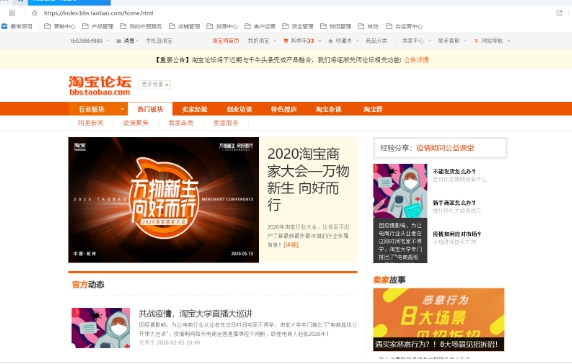Viewport: 572px width, 364px height.
Task: Open the 恶意行为 8大场景 seller story banner
Action: pyautogui.click(x=438, y=320)
